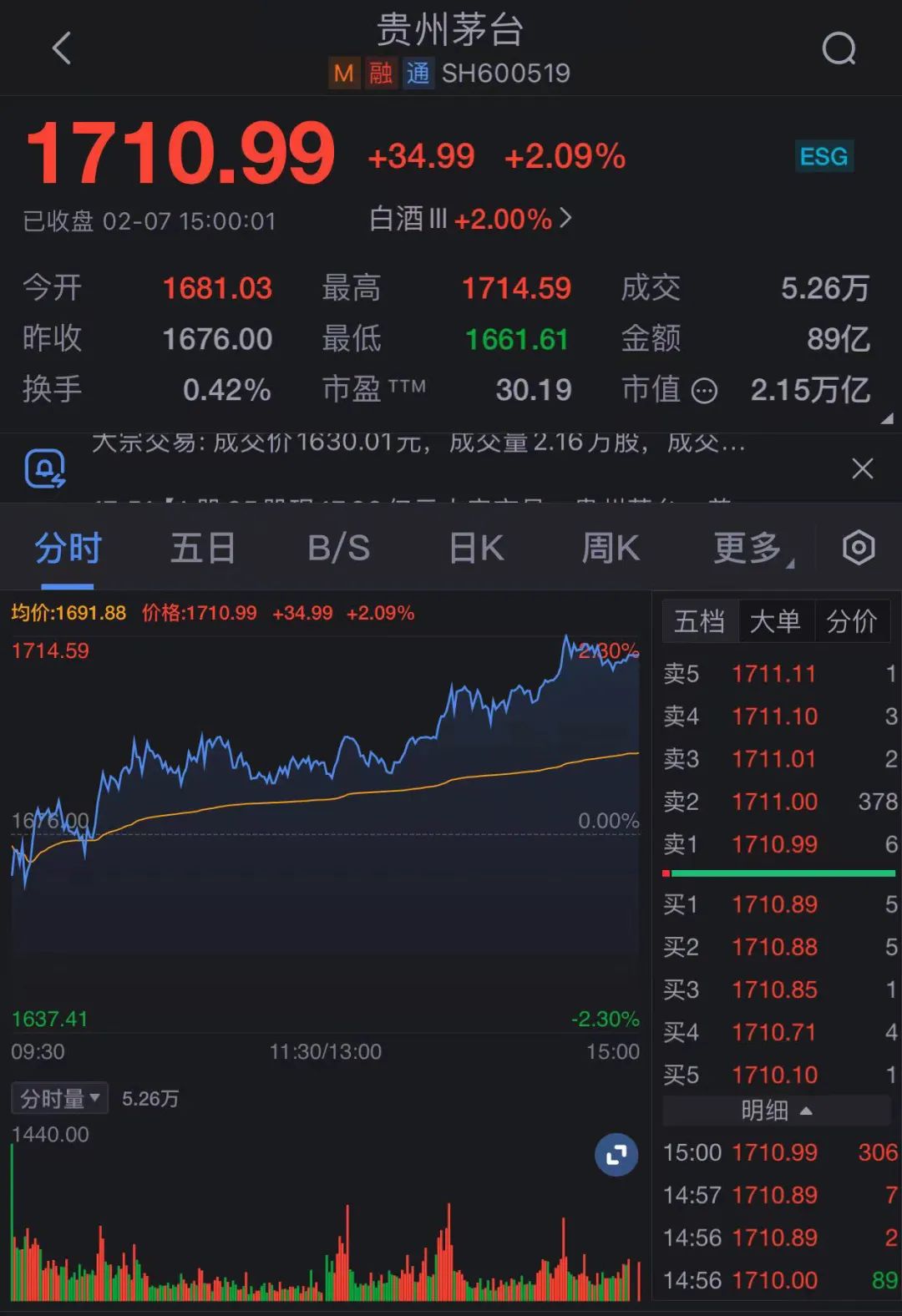This screenshot has width=902, height=1316.
Task: Switch to 周K chart tab
Action: click(x=611, y=549)
